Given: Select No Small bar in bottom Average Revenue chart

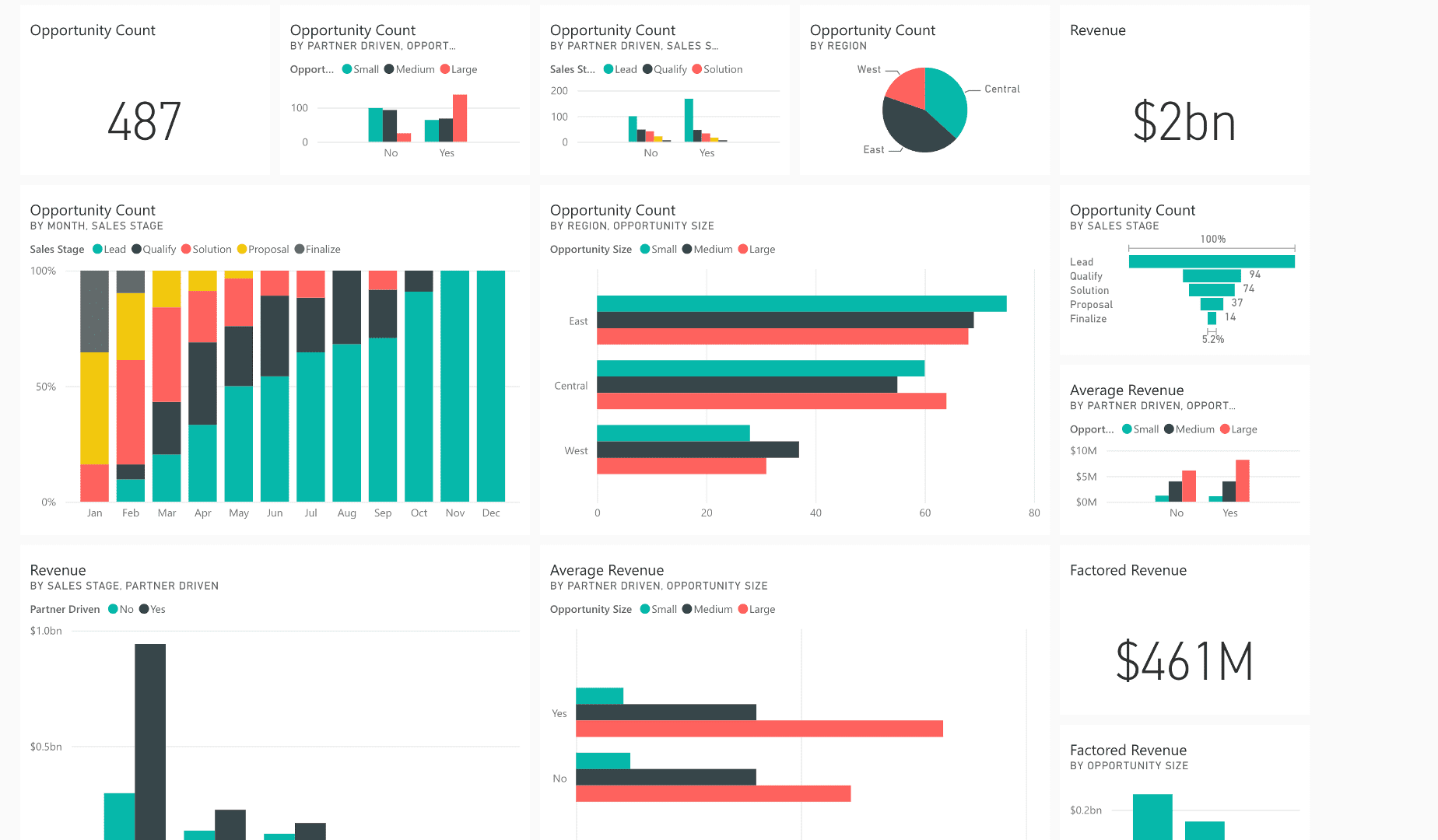Looking at the screenshot, I should (x=603, y=761).
